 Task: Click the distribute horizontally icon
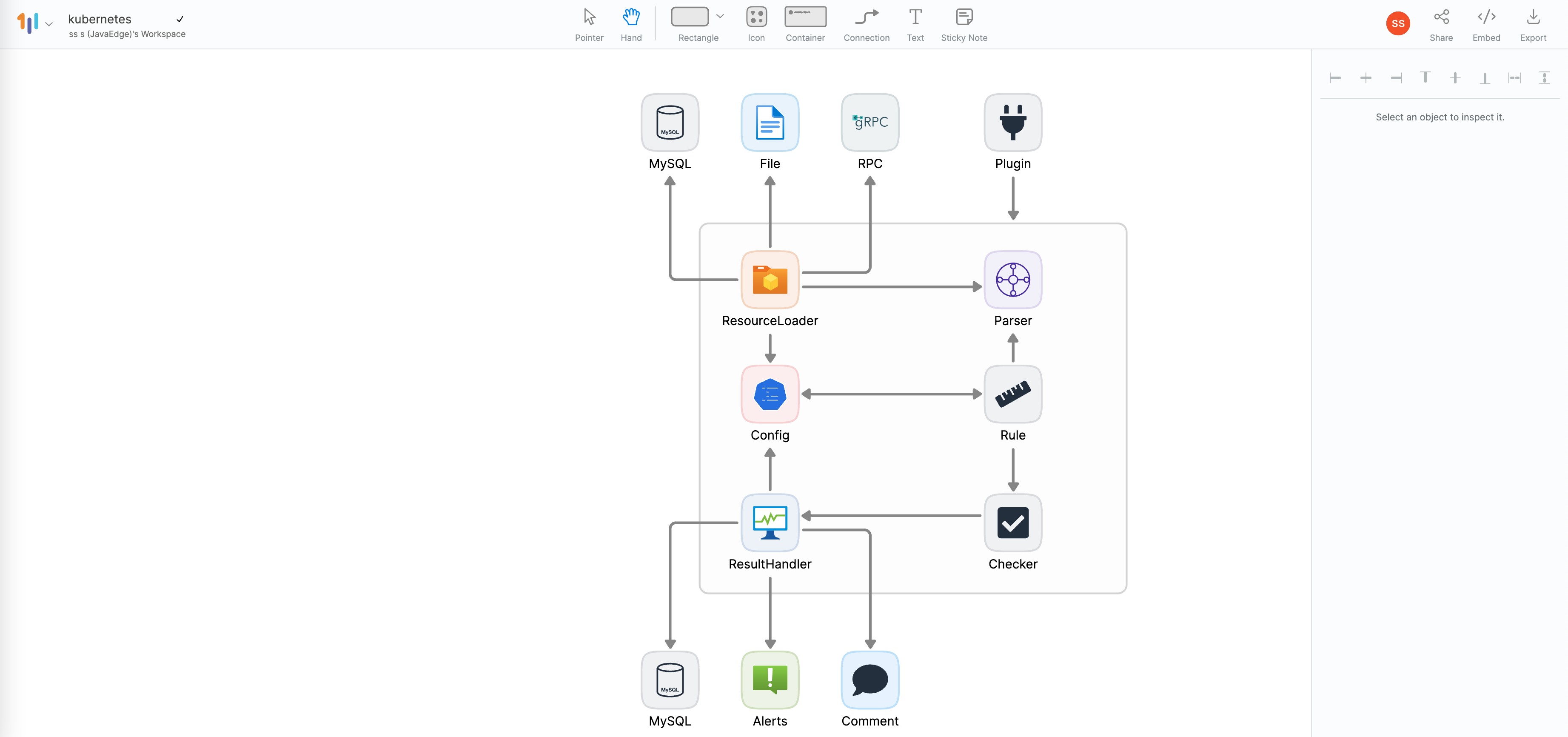point(1514,78)
